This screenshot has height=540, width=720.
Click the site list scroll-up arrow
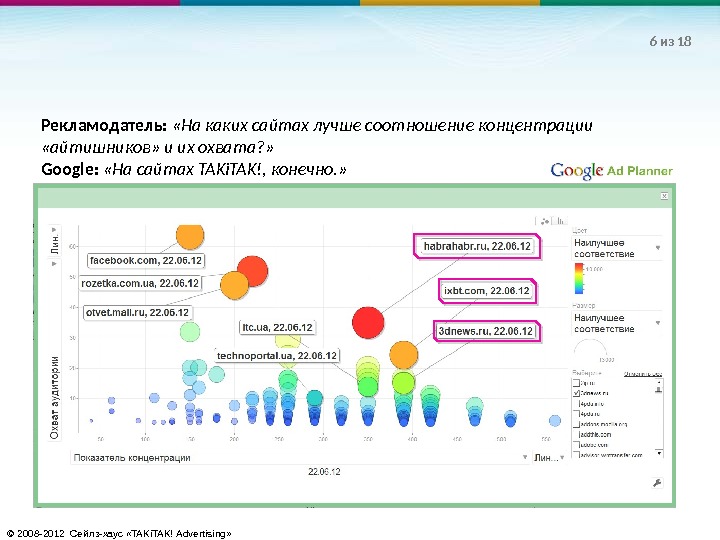[x=659, y=382]
